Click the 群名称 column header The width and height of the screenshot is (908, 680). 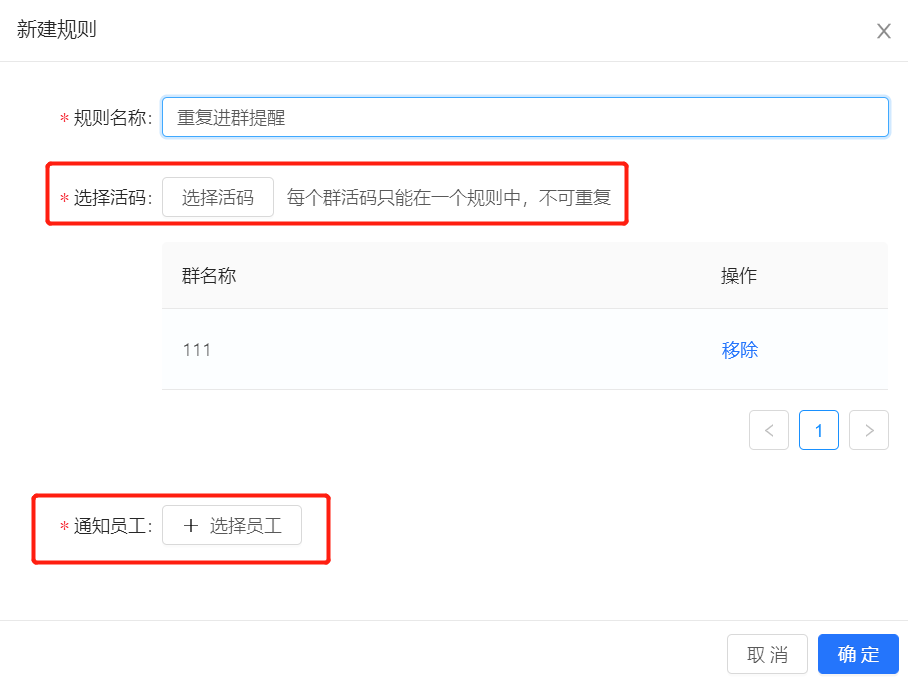coord(209,276)
